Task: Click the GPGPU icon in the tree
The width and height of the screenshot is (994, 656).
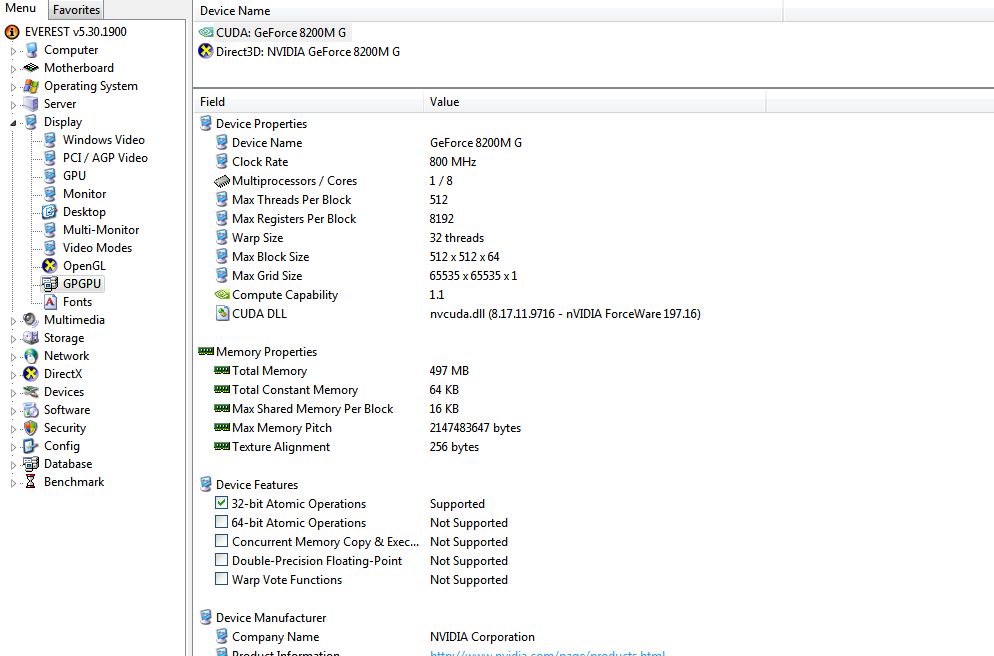Action: click(x=50, y=284)
